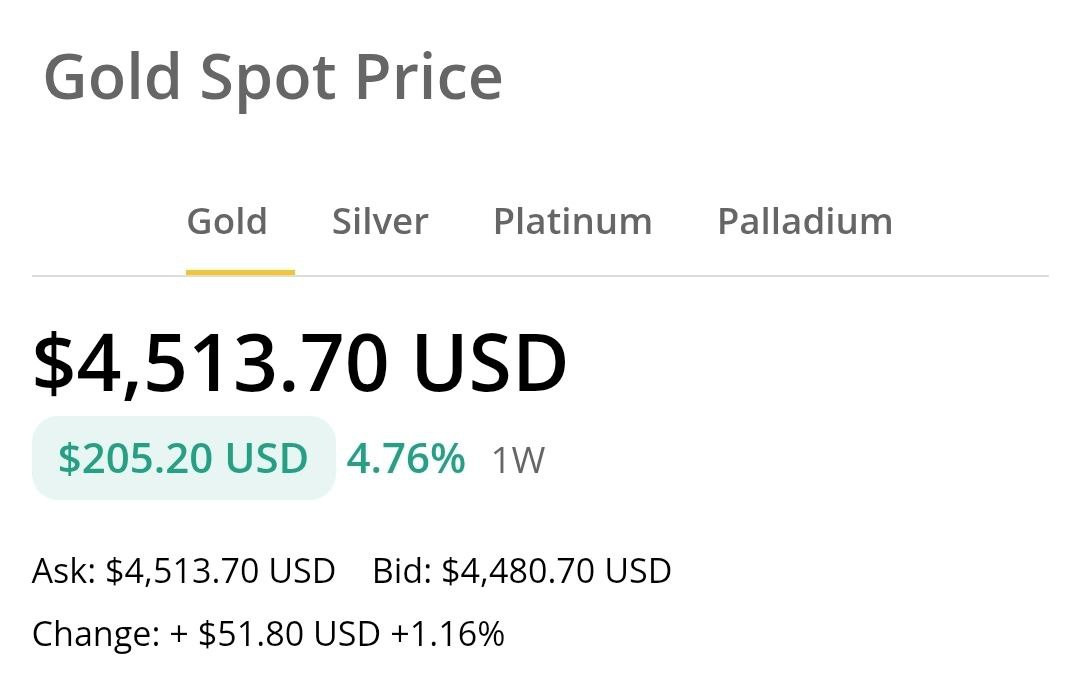Open the 1W timeframe selector

coord(518,461)
